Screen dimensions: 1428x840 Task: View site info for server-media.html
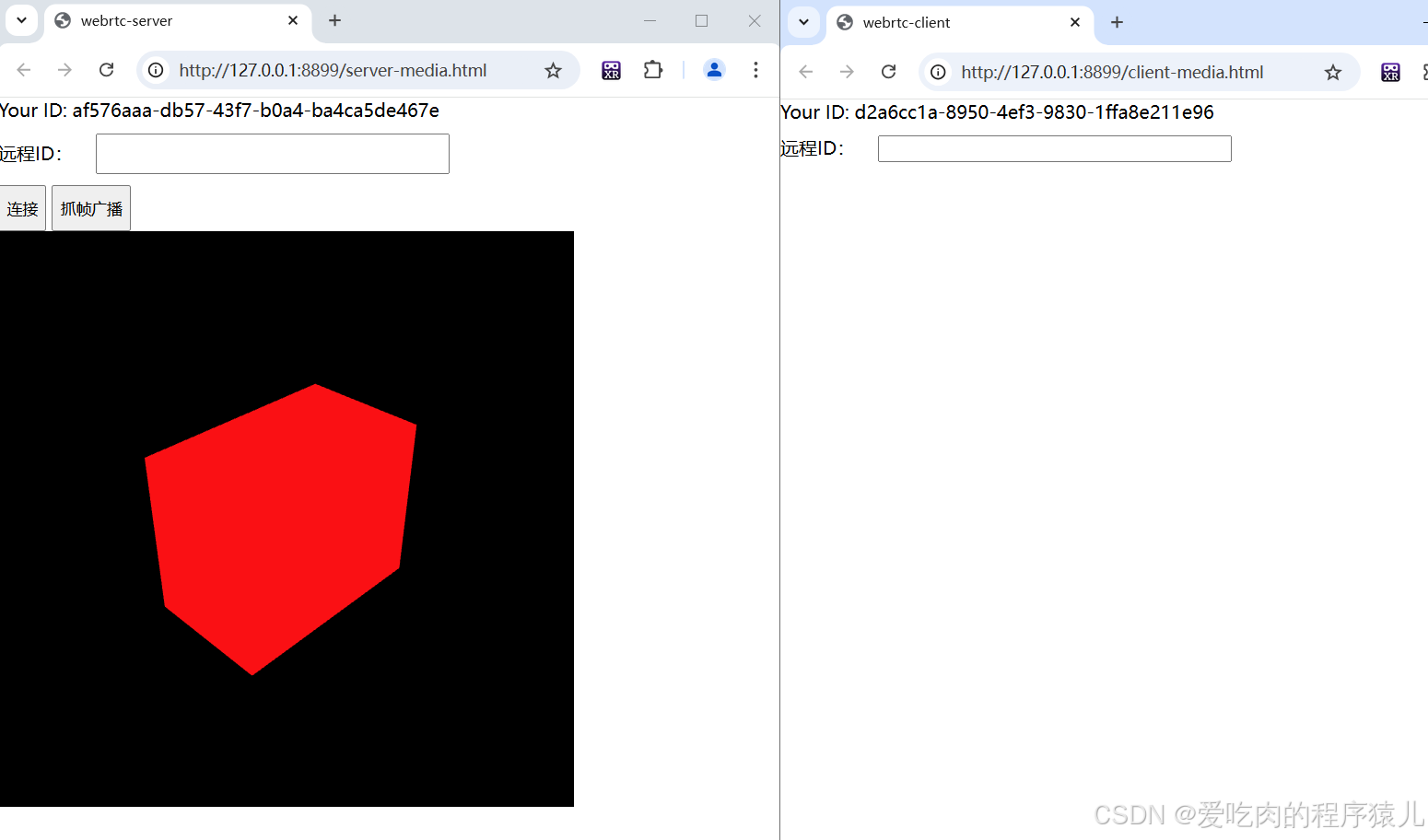coord(157,70)
